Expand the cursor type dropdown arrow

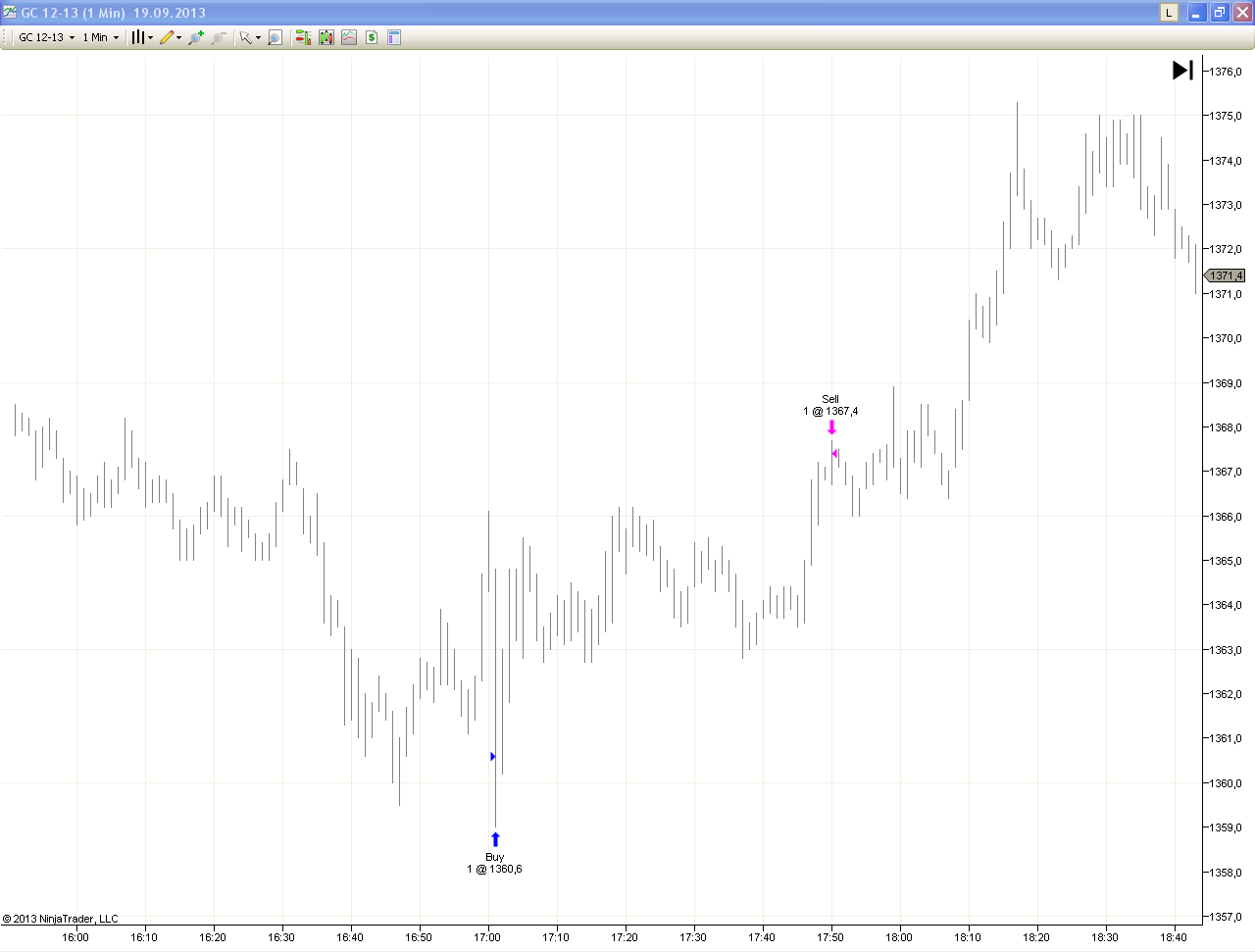pos(258,37)
